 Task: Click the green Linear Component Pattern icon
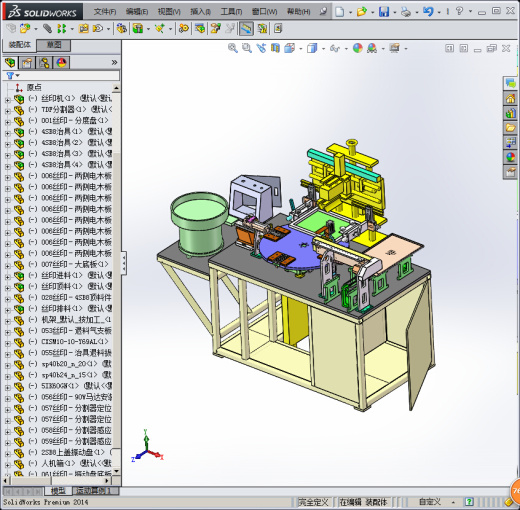coord(61,29)
